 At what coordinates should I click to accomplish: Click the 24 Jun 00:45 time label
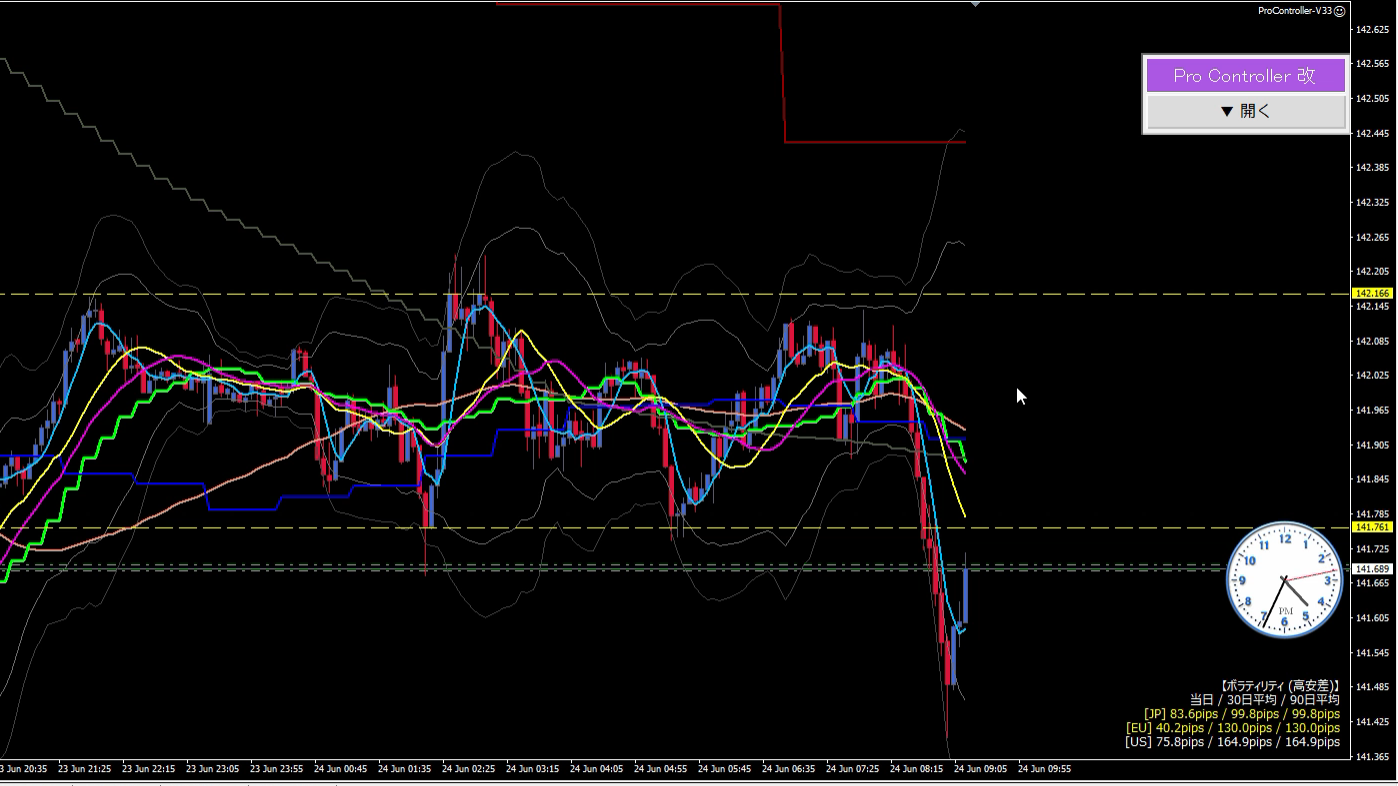341,769
